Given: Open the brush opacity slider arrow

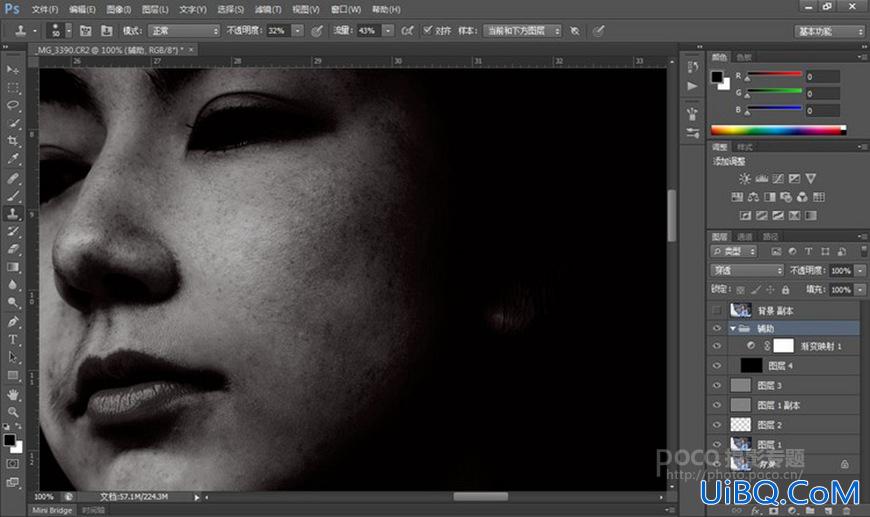Looking at the screenshot, I should point(298,31).
